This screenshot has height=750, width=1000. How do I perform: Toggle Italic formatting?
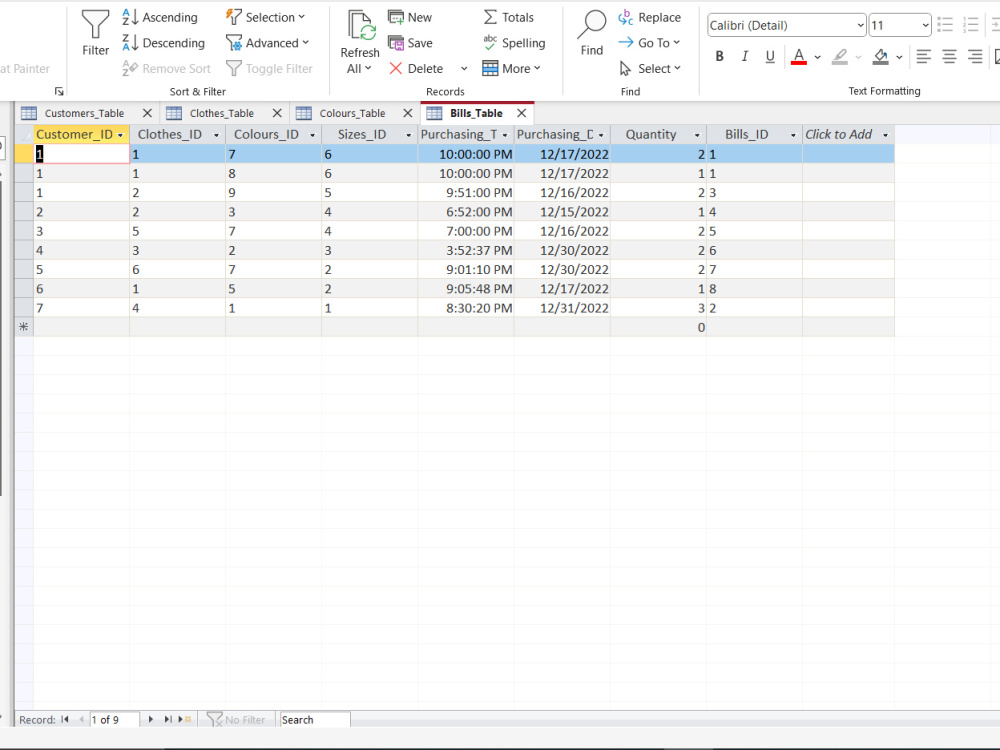tap(744, 56)
